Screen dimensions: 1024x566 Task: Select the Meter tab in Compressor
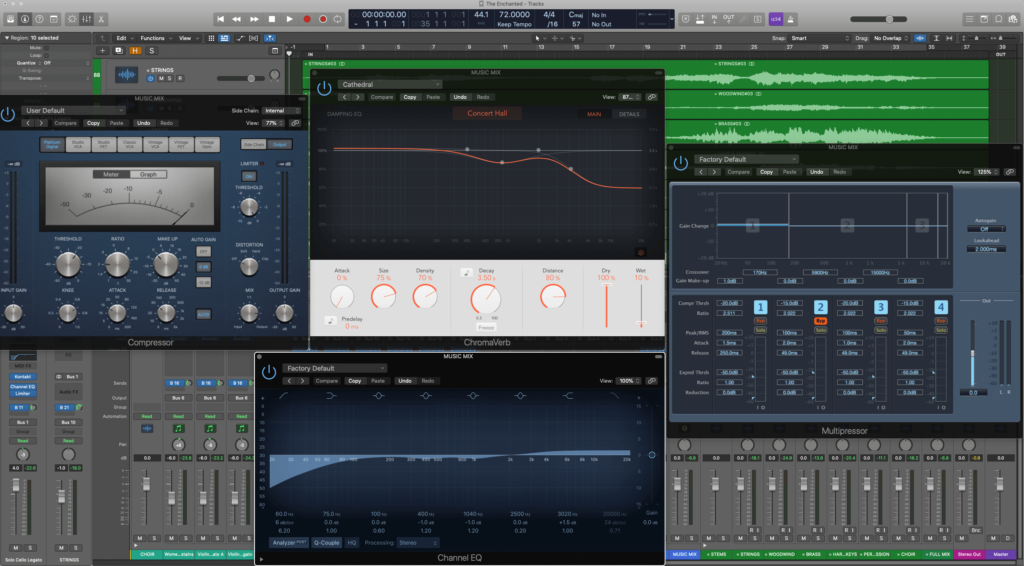(x=111, y=174)
